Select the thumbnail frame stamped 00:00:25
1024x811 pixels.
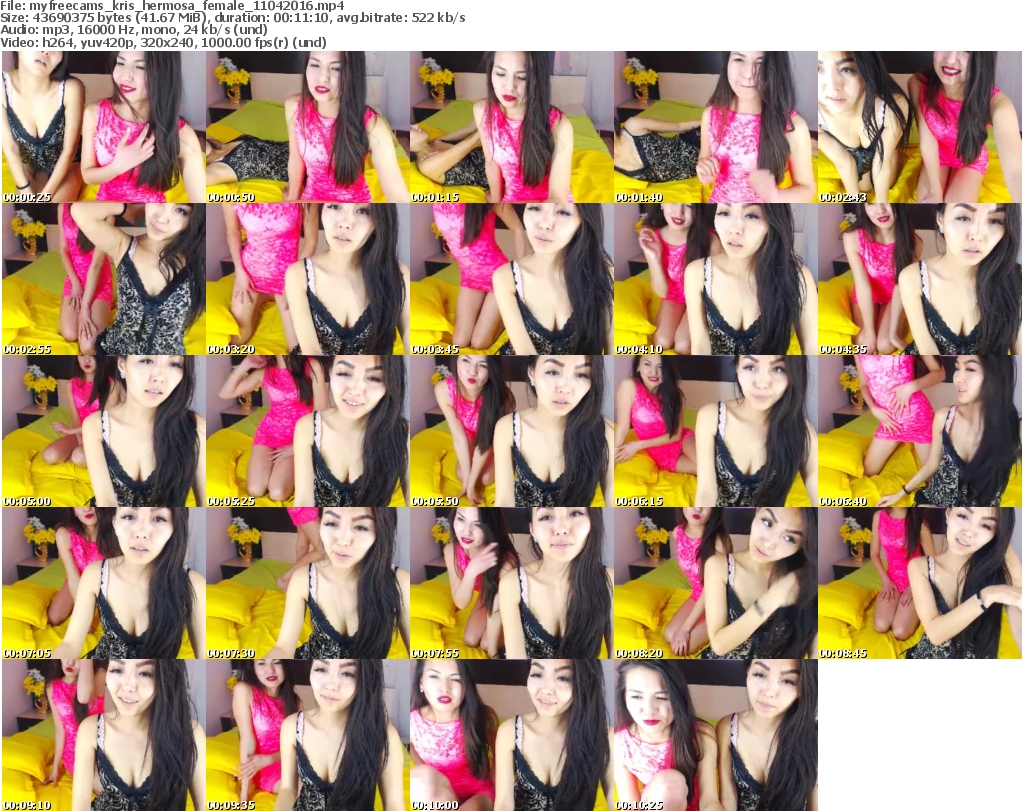[104, 127]
